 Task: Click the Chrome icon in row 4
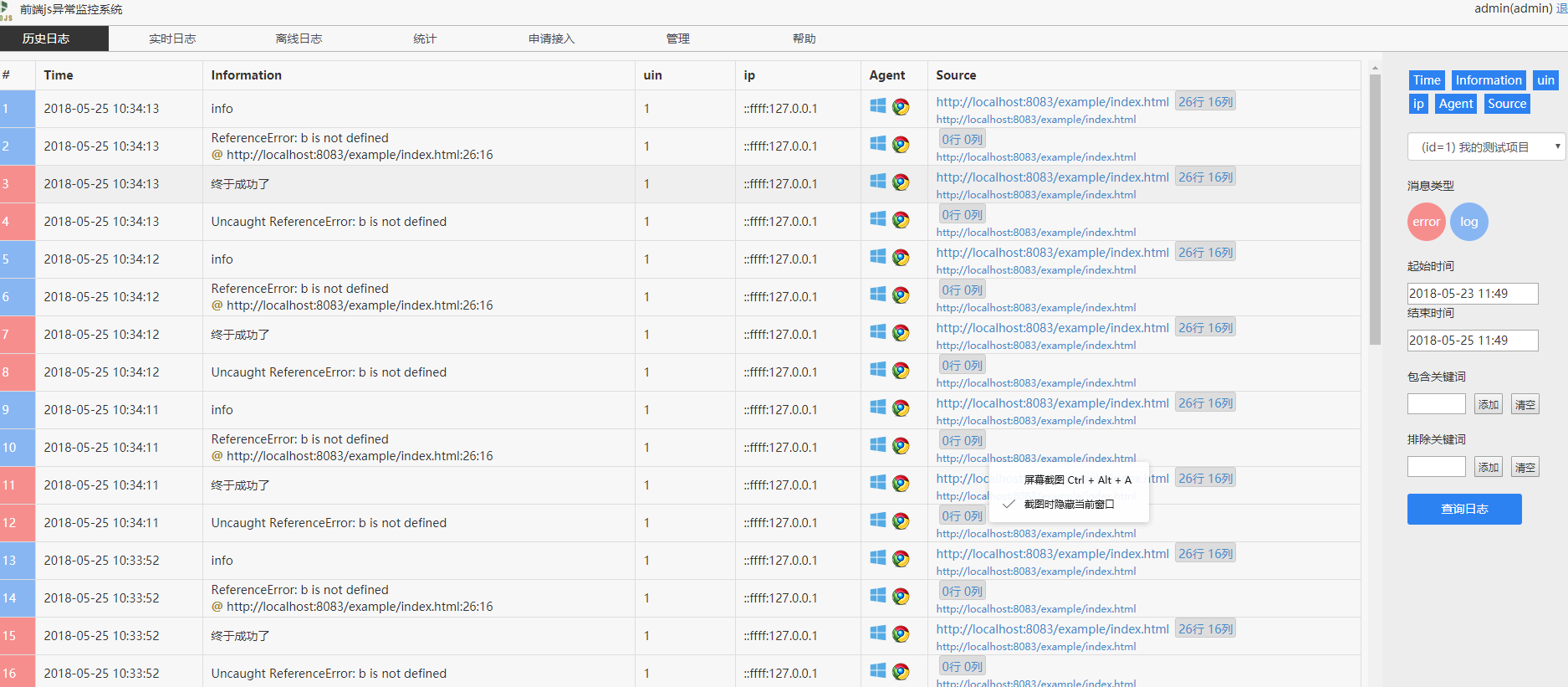(901, 219)
